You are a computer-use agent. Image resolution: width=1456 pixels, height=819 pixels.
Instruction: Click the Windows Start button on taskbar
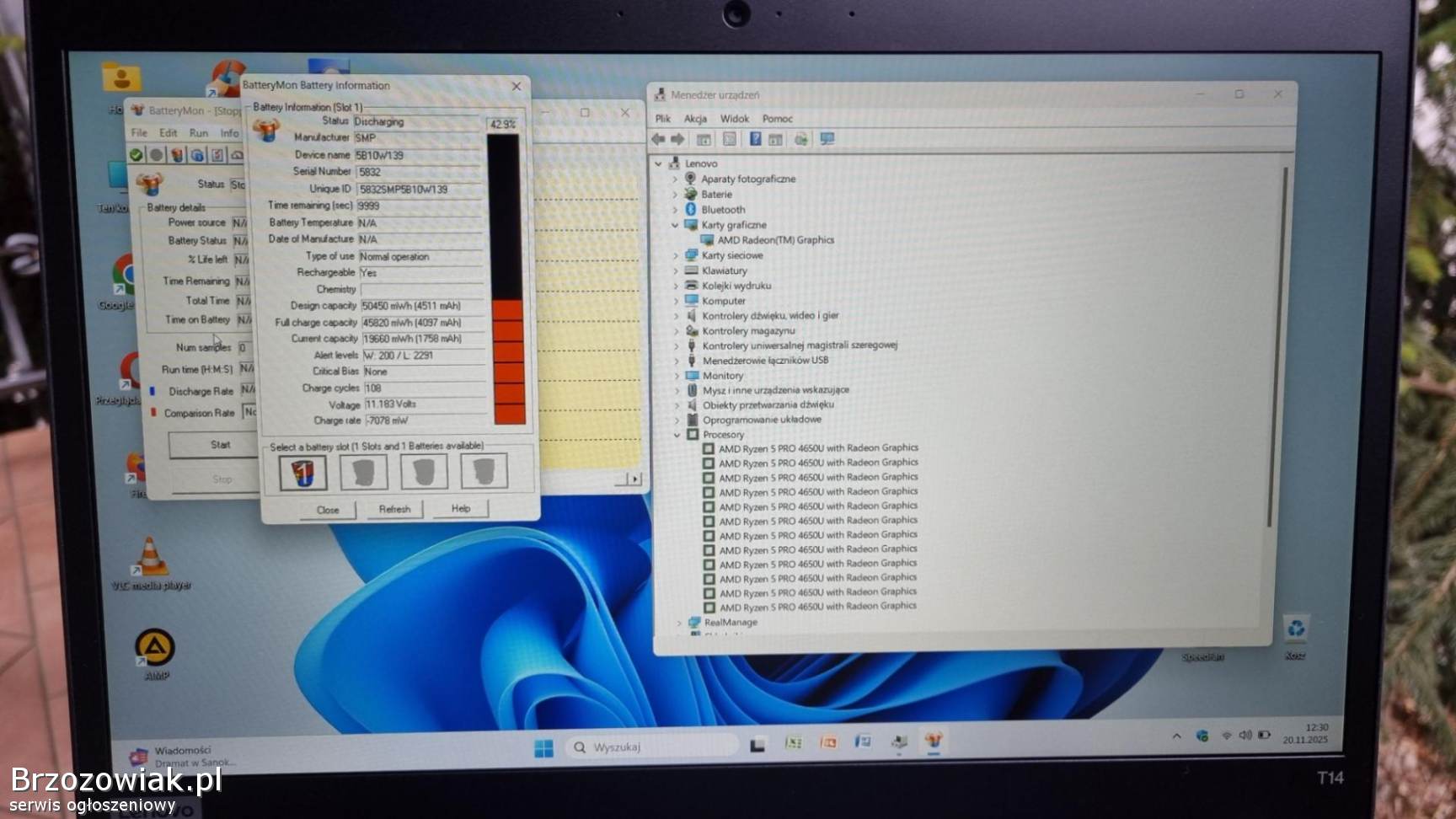[543, 747]
